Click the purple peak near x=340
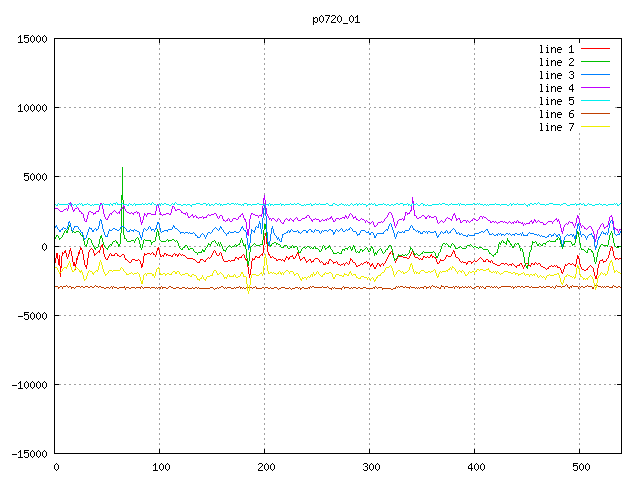This screenshot has height=480, width=640. click(412, 198)
